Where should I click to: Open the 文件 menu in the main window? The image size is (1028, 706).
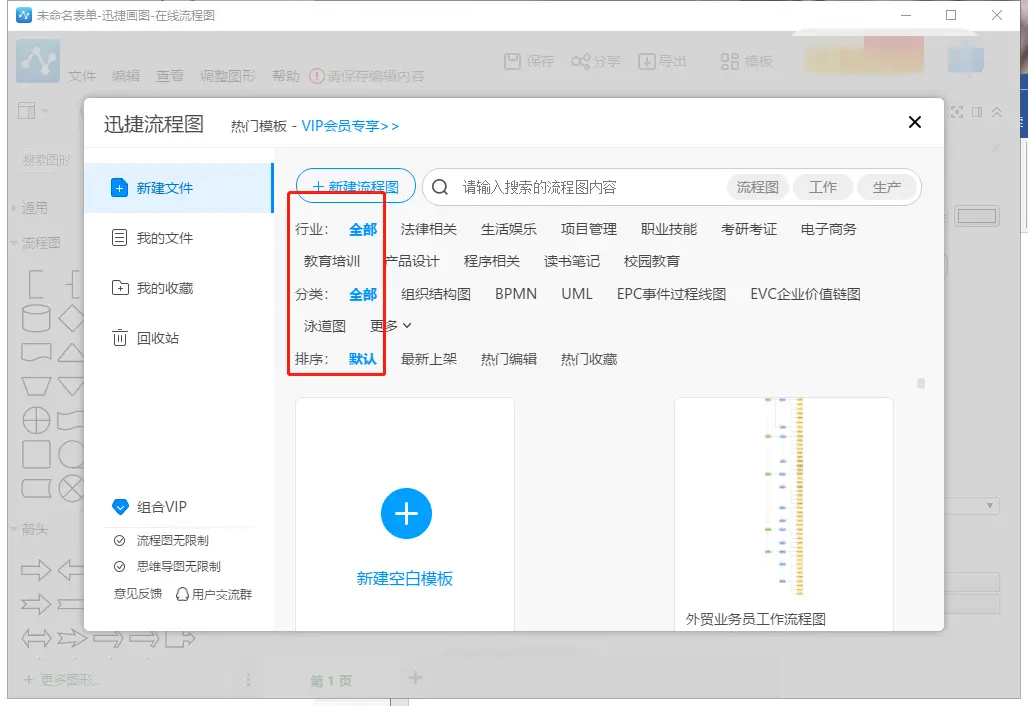tap(82, 76)
